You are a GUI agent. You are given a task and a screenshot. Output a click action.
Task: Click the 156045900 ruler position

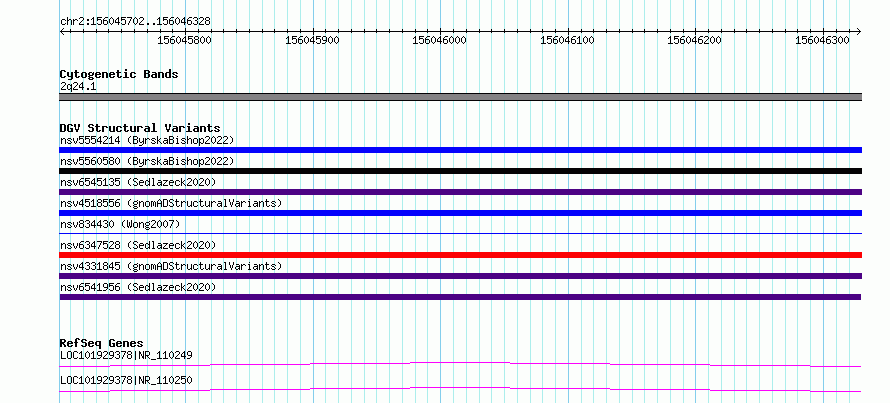pos(312,40)
